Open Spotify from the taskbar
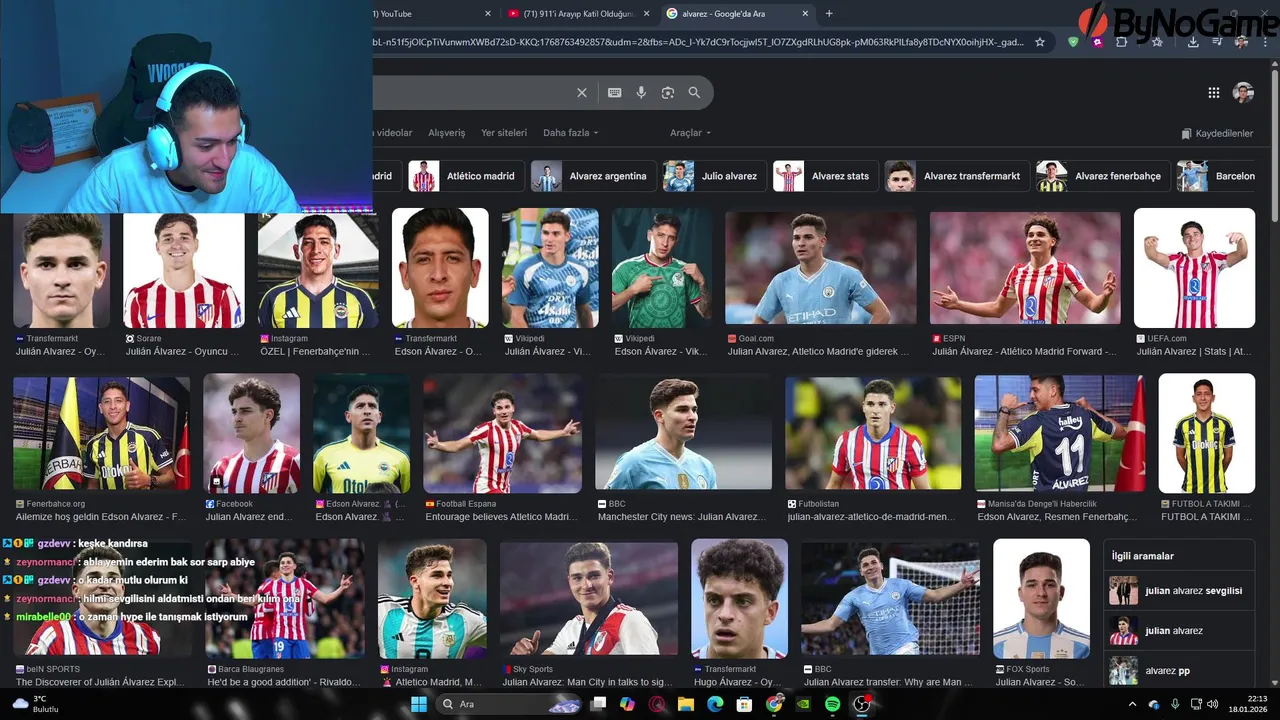The width and height of the screenshot is (1280, 720). point(833,704)
